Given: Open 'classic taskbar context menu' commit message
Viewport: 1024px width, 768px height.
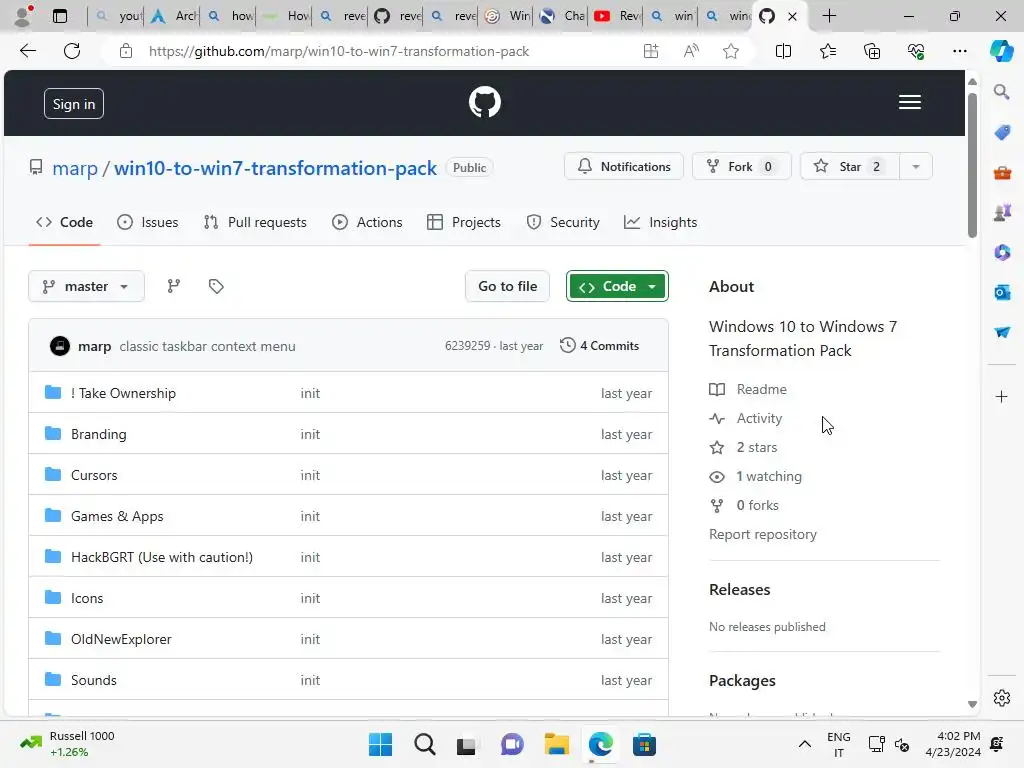Looking at the screenshot, I should [207, 346].
